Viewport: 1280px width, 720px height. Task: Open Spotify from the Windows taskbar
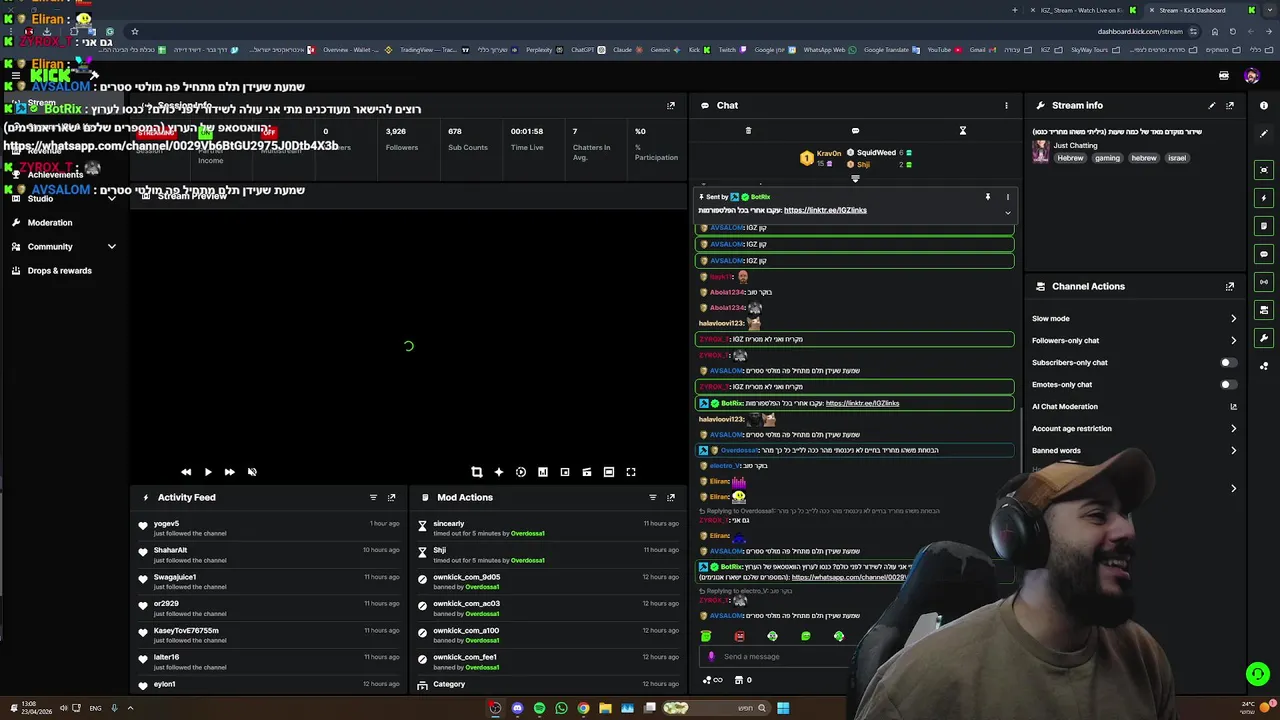point(539,708)
